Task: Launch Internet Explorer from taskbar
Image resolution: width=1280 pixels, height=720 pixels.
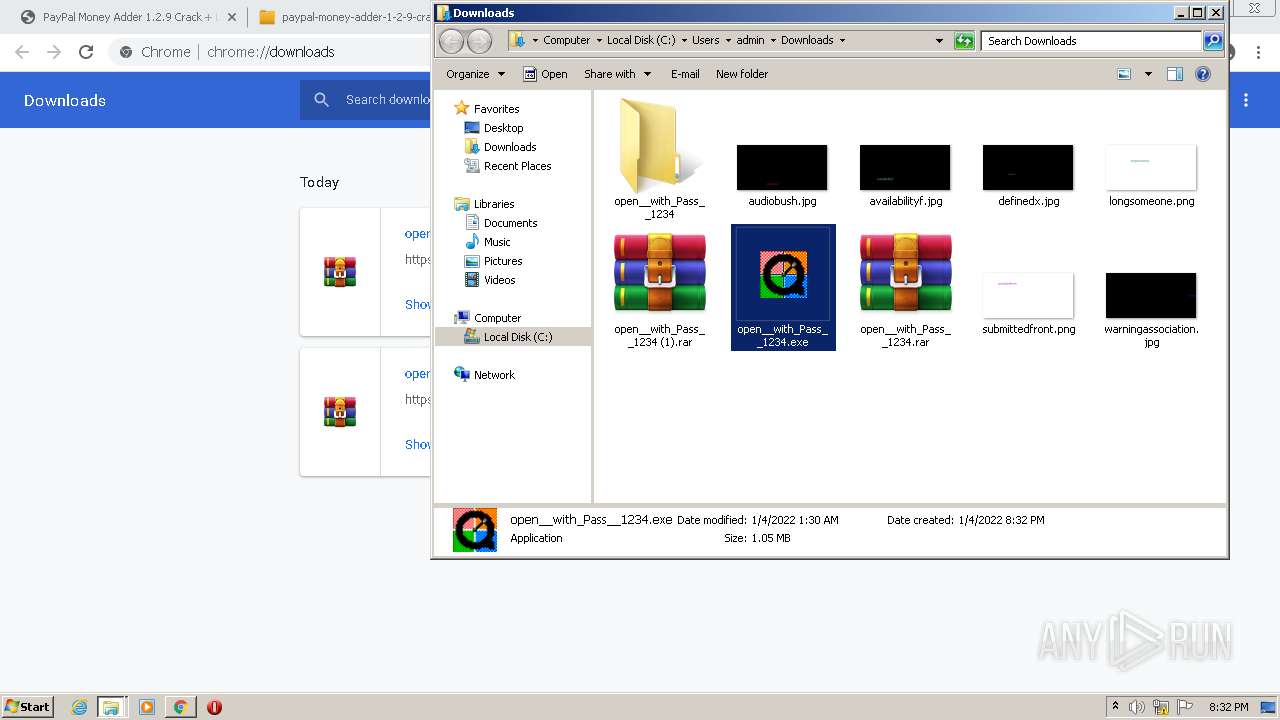Action: (79, 707)
